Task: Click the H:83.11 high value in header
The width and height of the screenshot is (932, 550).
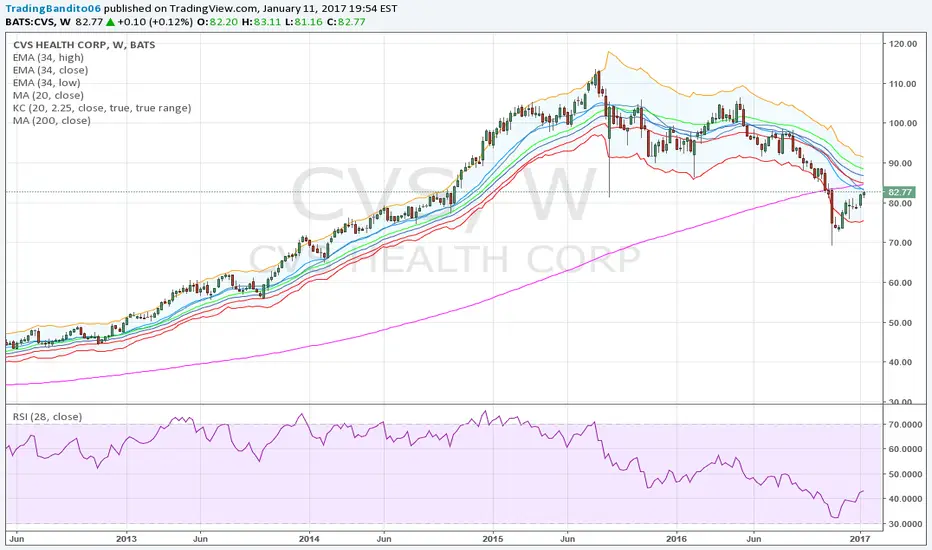Action: tap(261, 22)
